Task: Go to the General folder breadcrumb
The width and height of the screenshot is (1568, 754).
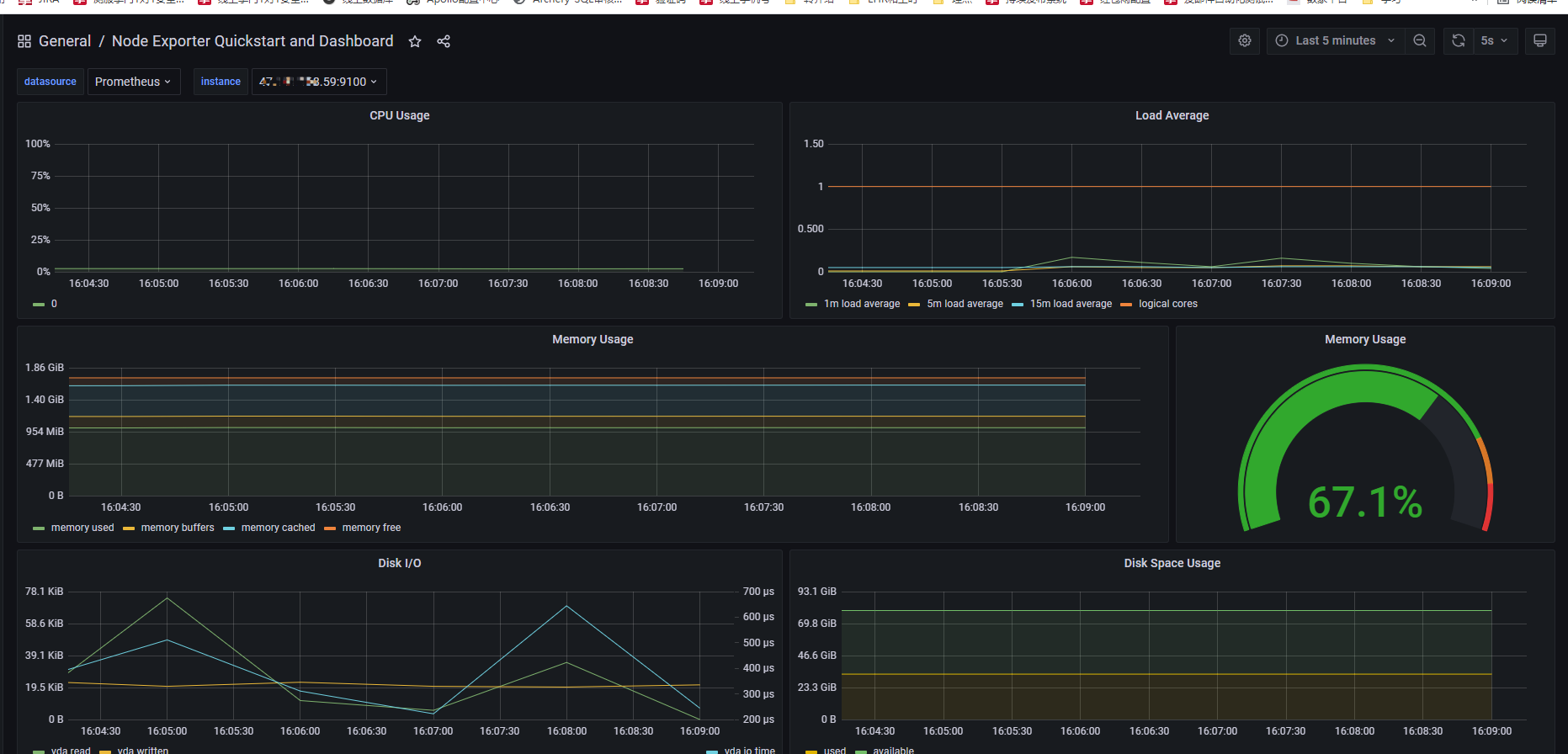Action: click(x=65, y=41)
